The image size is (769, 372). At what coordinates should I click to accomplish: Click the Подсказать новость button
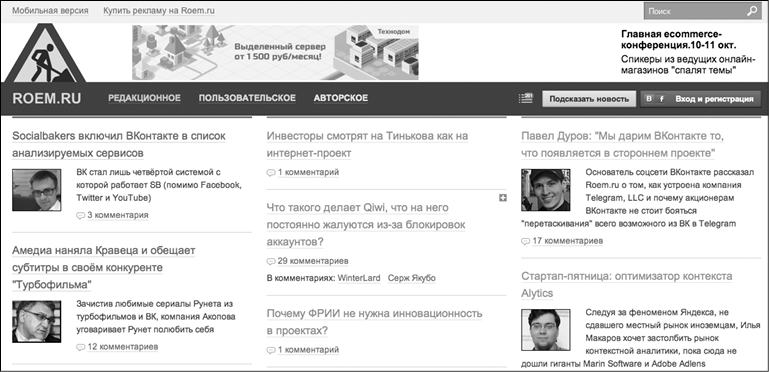[x=589, y=99]
